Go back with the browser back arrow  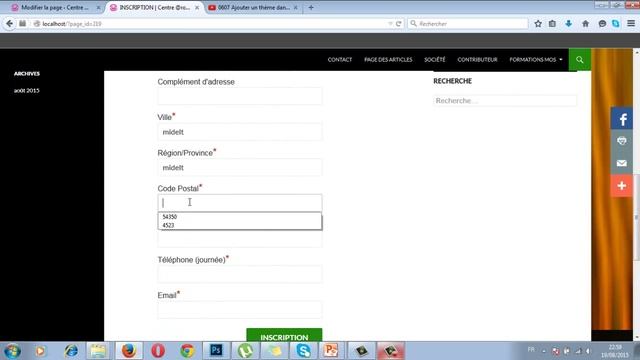click(9, 24)
